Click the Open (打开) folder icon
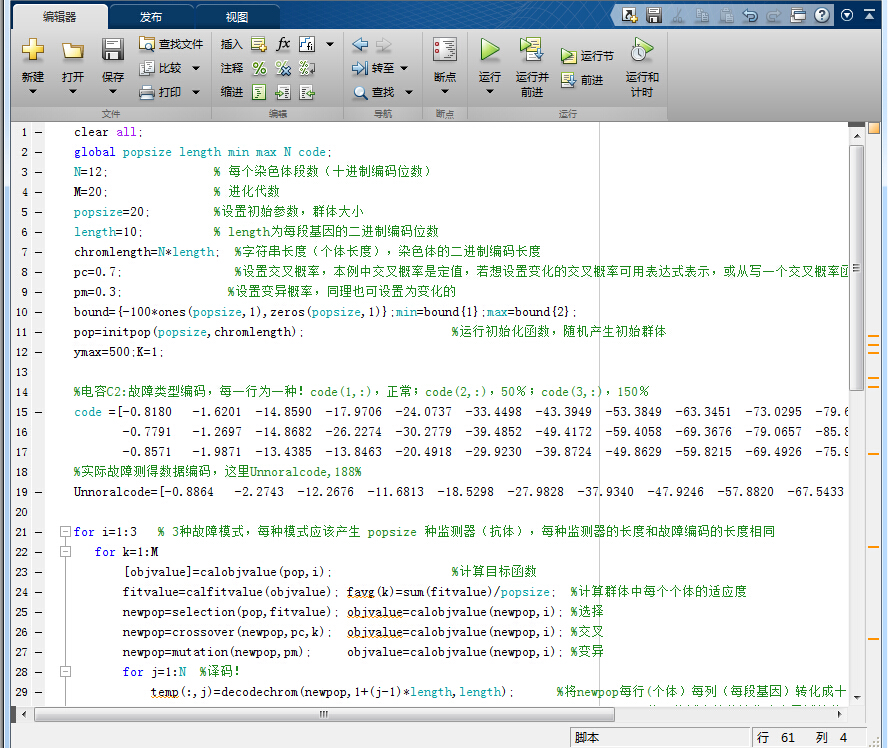The width and height of the screenshot is (888, 748). [72, 51]
